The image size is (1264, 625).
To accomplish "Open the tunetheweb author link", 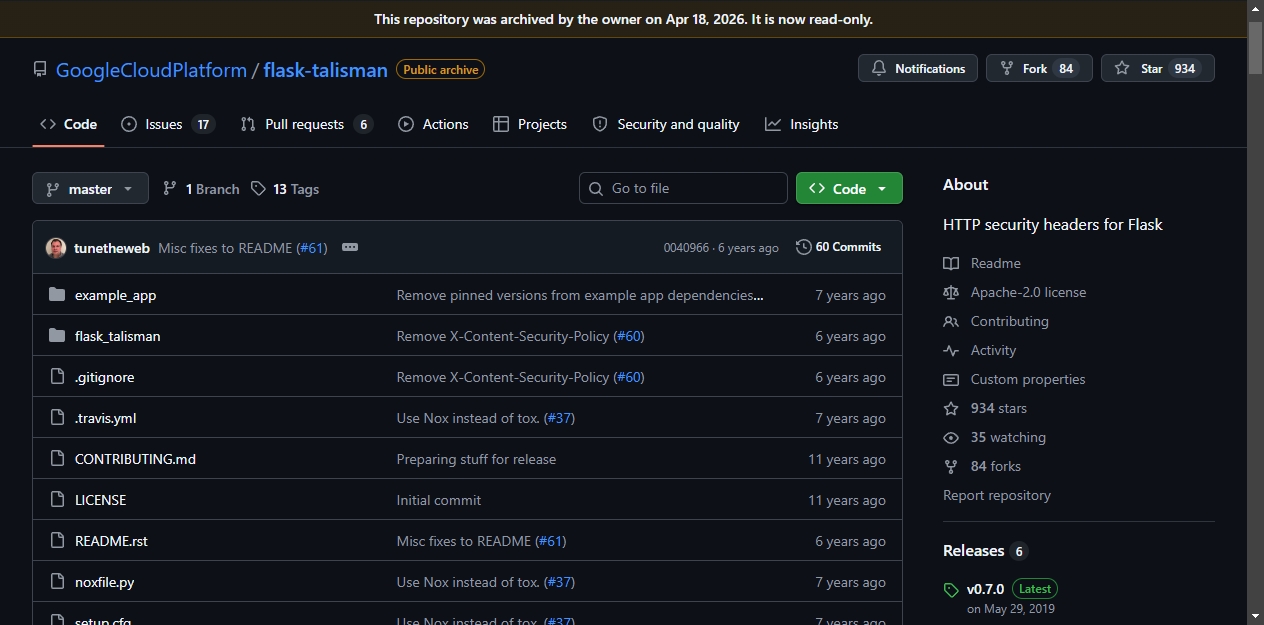I will (x=112, y=248).
